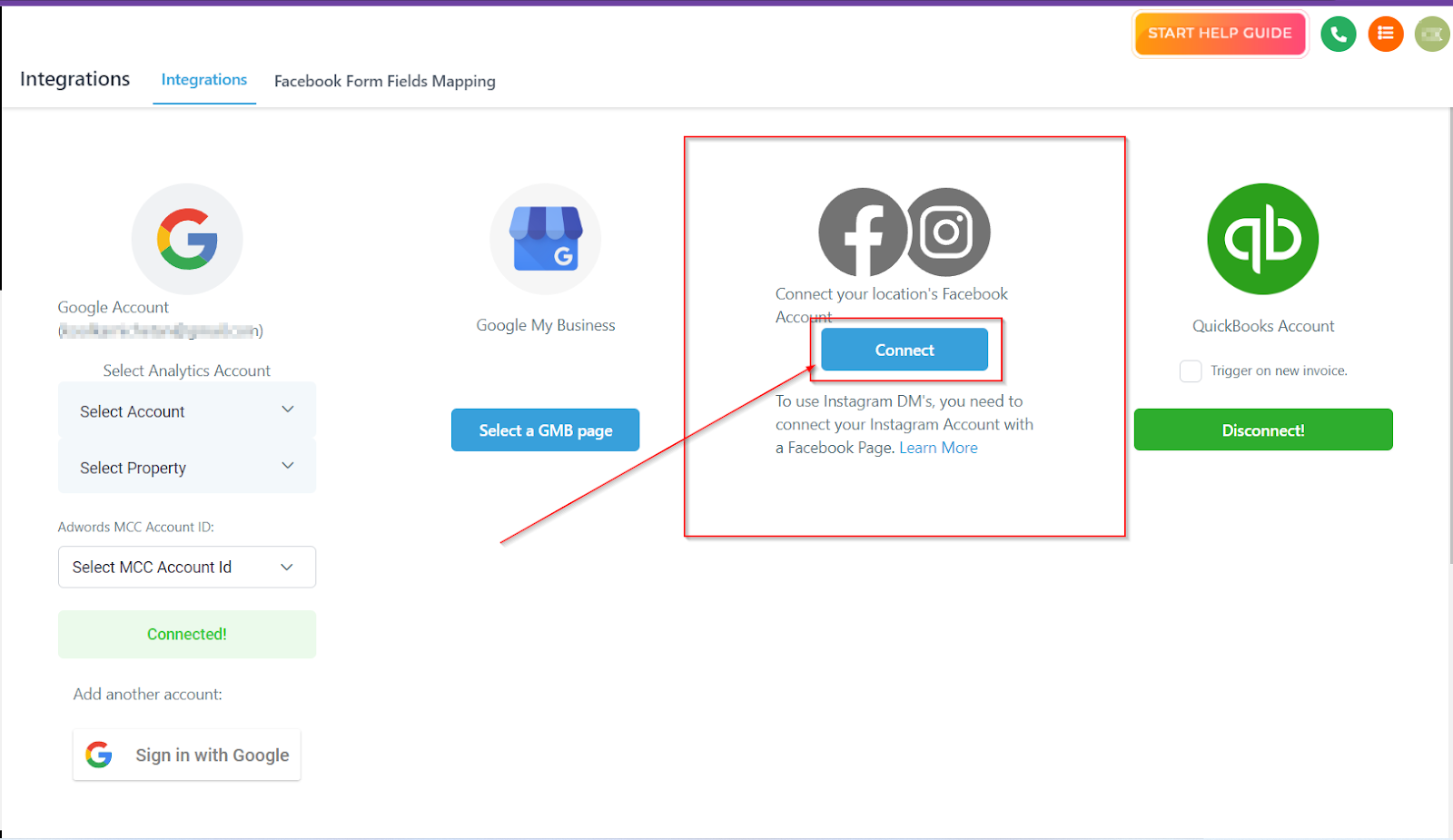Click the olive ticket icon at top right

click(x=1432, y=35)
